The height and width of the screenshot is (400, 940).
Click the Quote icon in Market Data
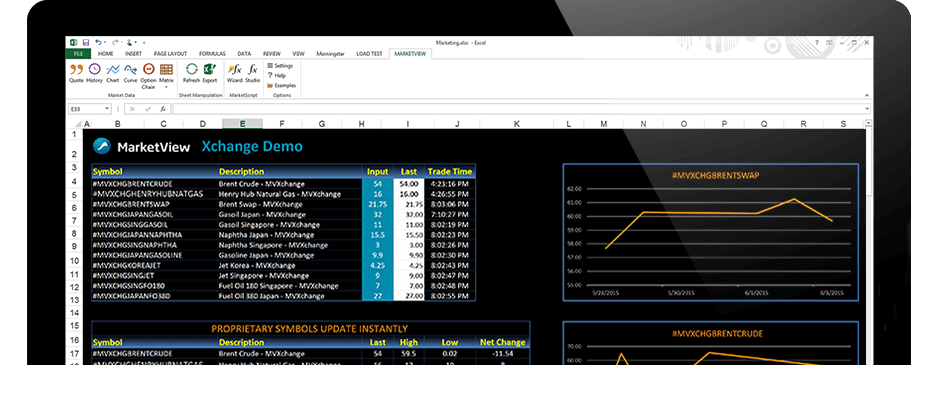point(76,69)
